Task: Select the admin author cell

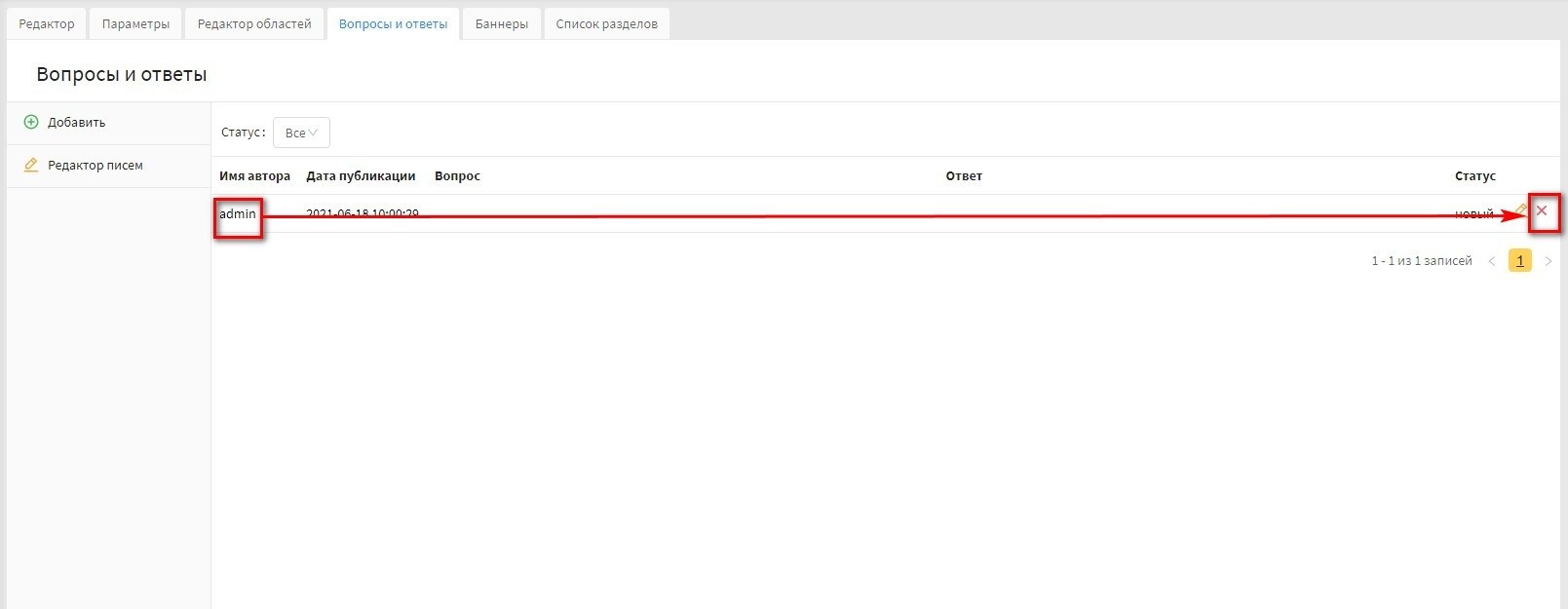Action: (238, 214)
